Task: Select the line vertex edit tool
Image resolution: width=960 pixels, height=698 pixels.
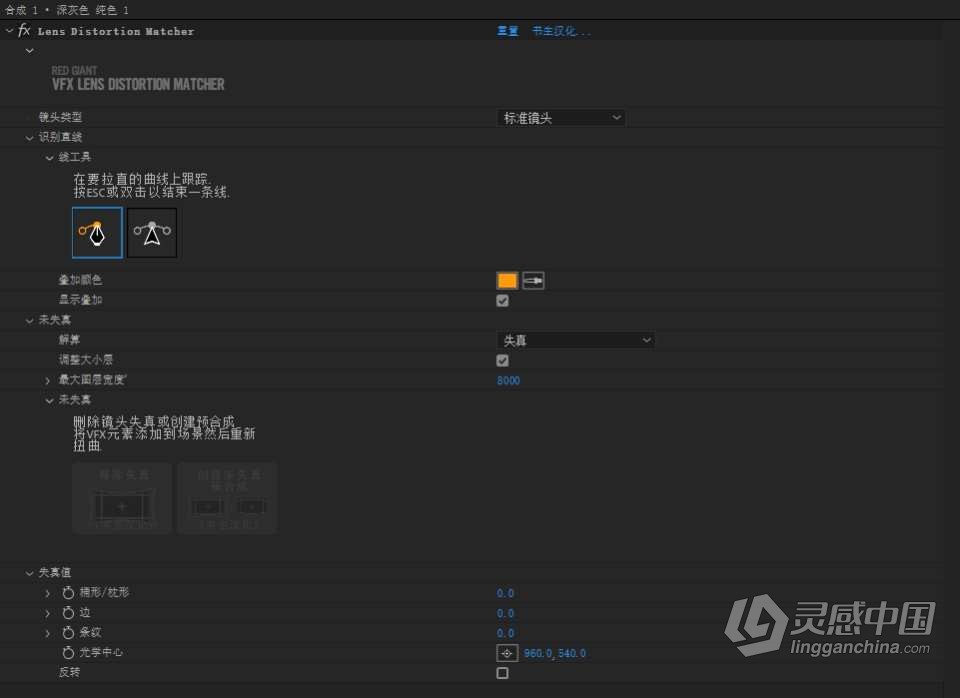Action: [x=152, y=233]
